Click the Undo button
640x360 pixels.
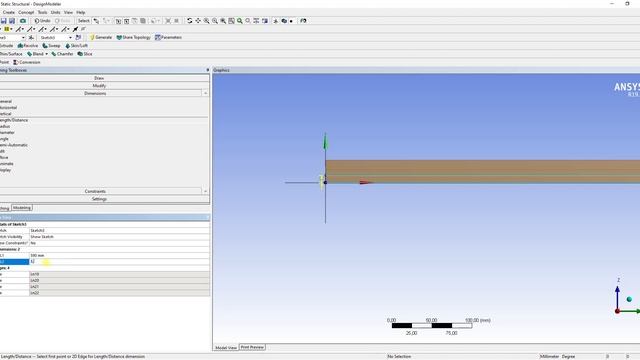tap(42, 21)
